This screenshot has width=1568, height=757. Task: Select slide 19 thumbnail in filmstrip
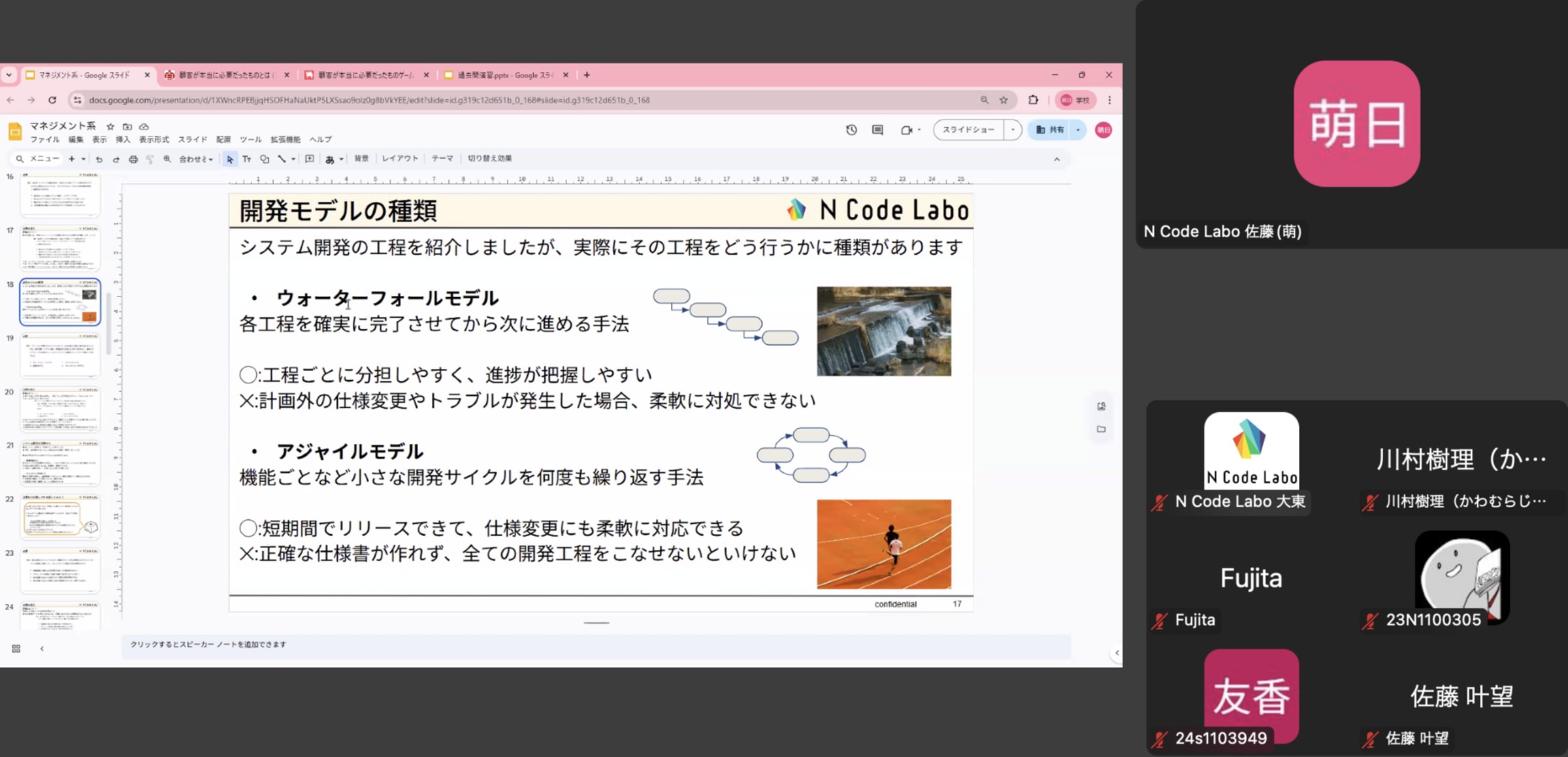60,356
